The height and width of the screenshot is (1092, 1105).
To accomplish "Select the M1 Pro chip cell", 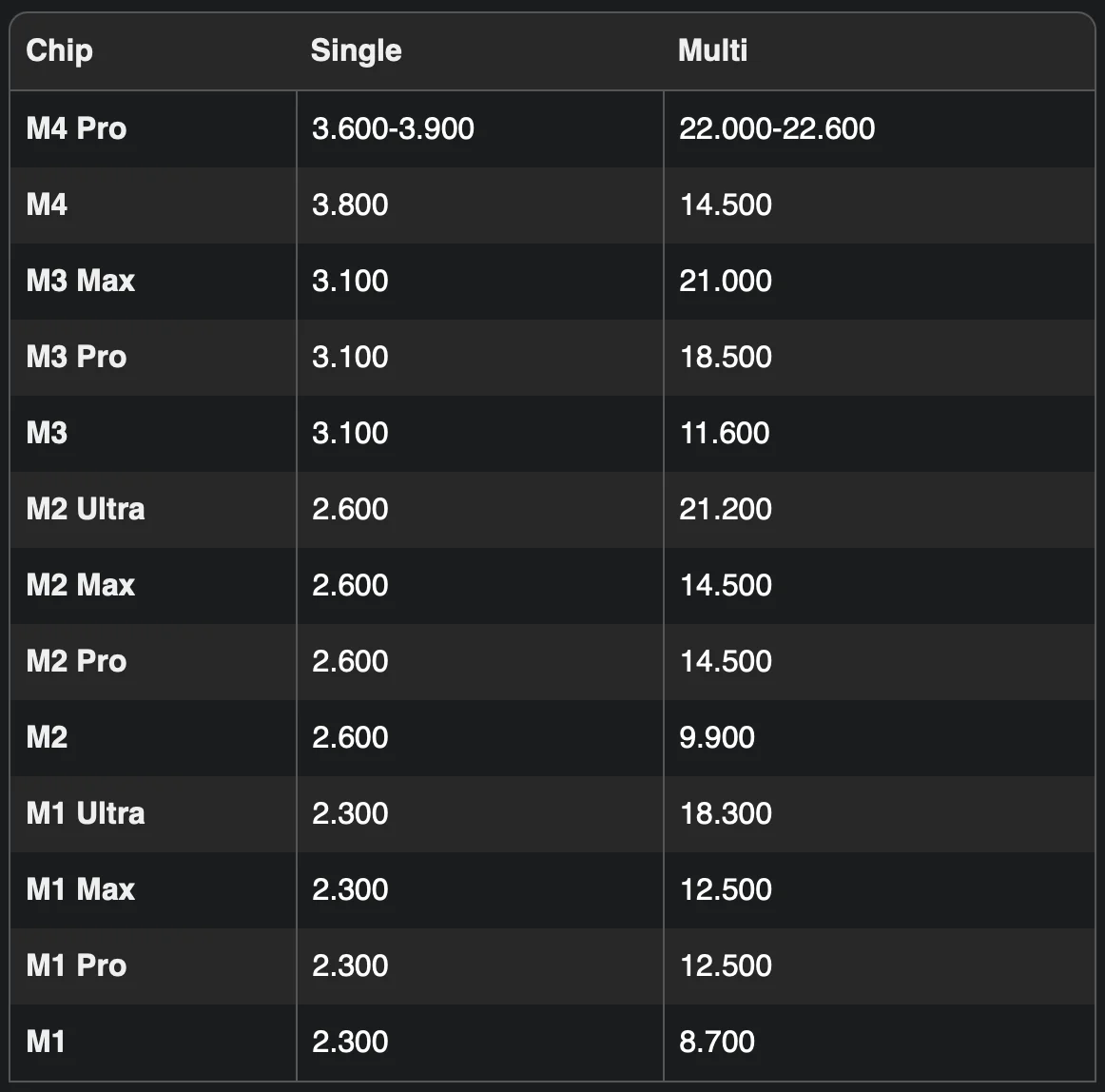I will point(76,965).
